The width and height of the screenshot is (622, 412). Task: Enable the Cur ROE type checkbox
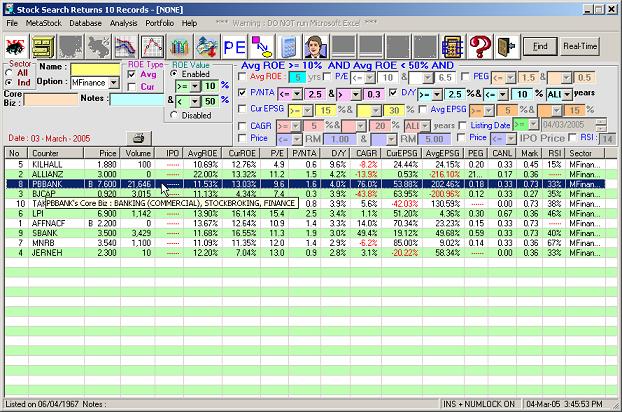[133, 86]
